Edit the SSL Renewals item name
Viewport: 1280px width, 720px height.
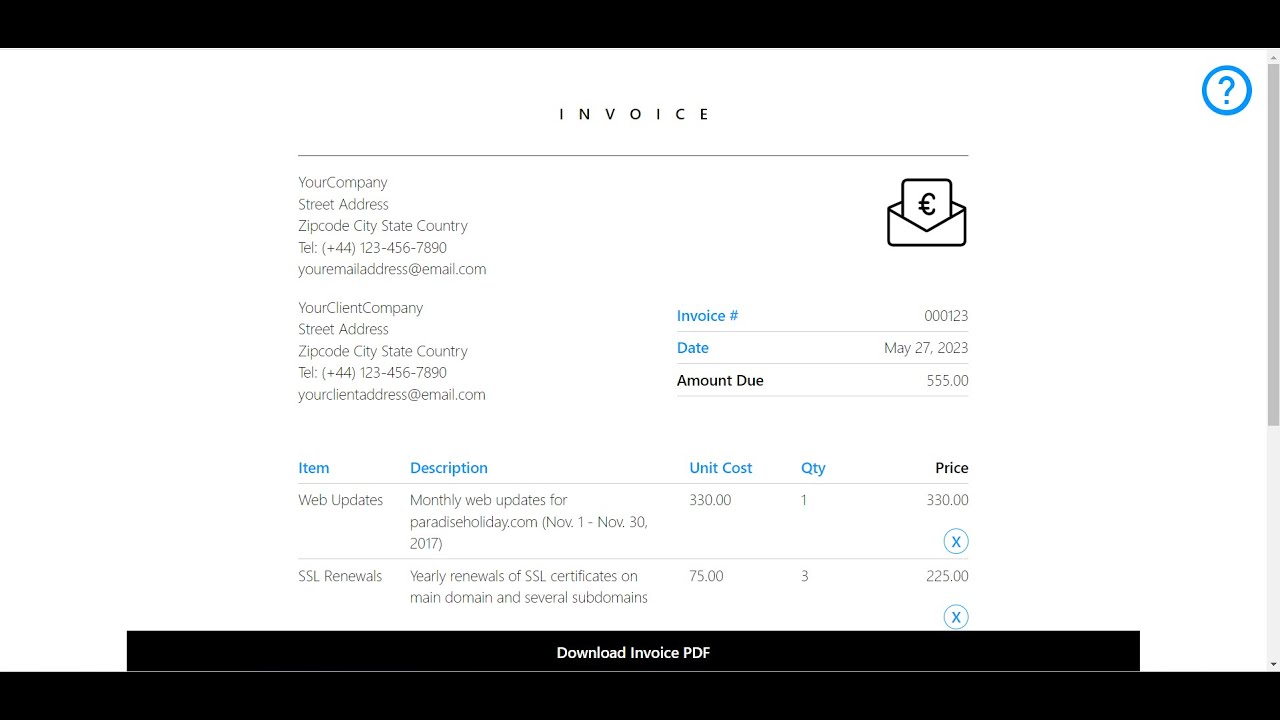pos(340,576)
